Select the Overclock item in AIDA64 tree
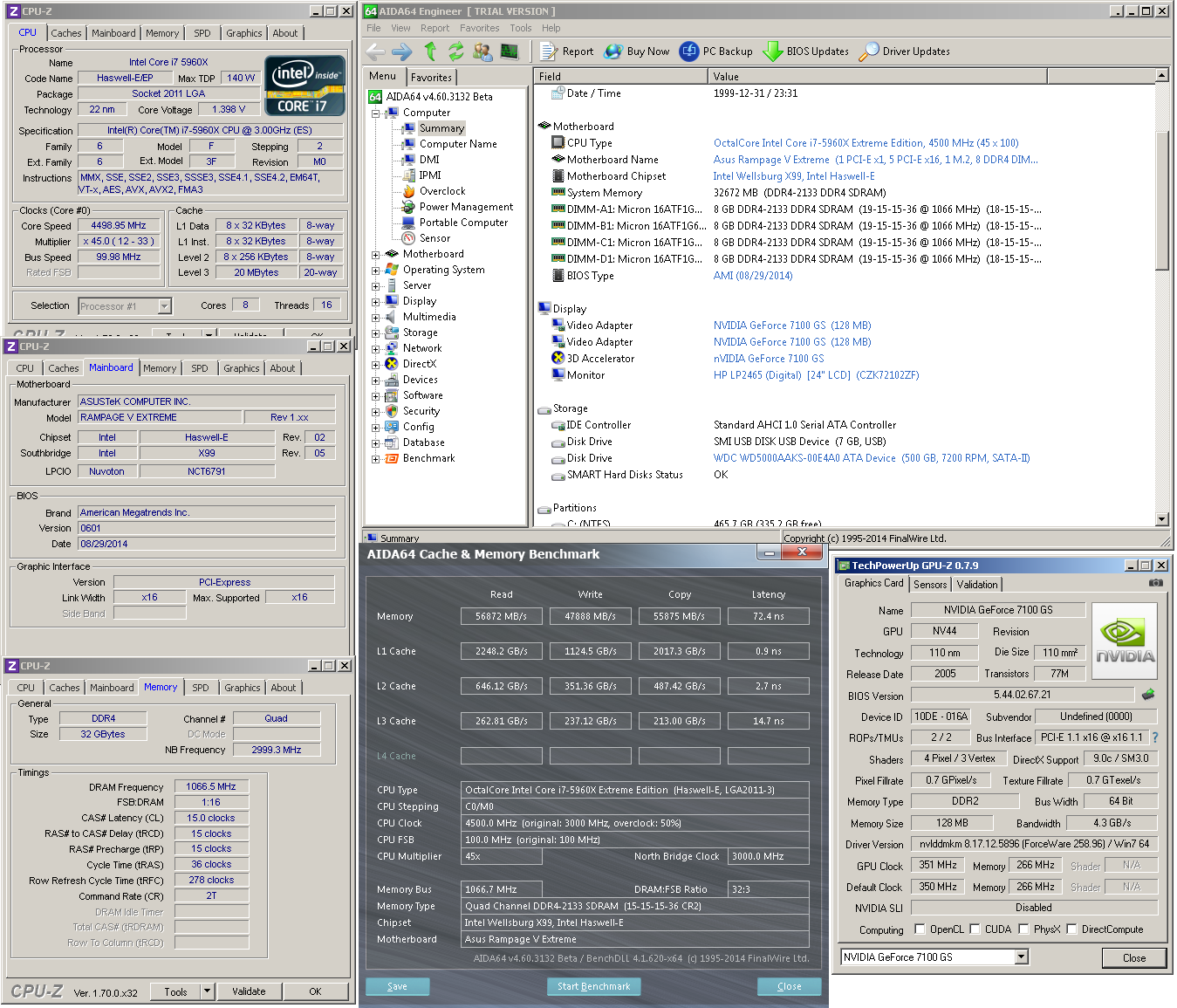This screenshot has width=1177, height=1008. point(442,191)
